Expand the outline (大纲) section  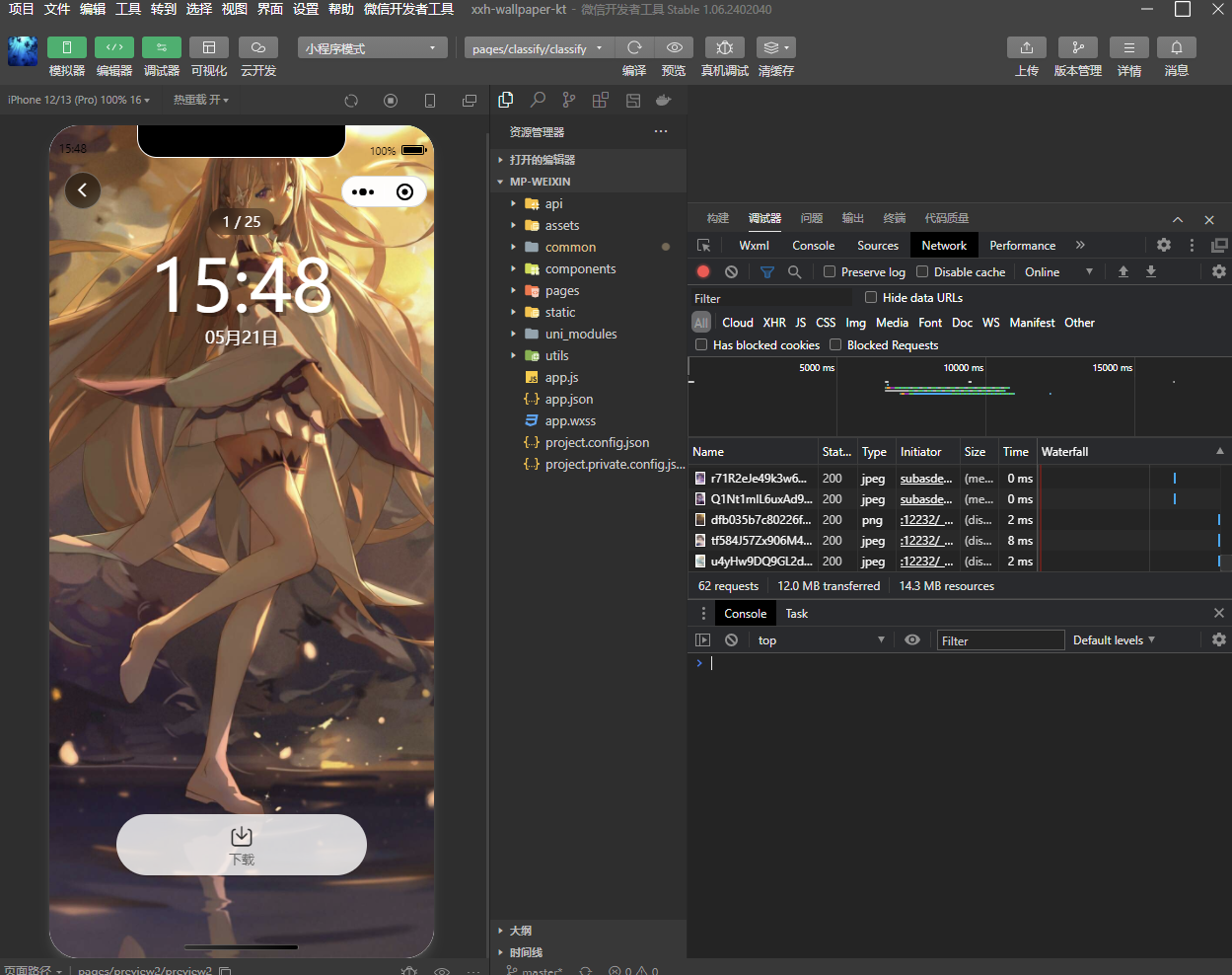[588, 931]
